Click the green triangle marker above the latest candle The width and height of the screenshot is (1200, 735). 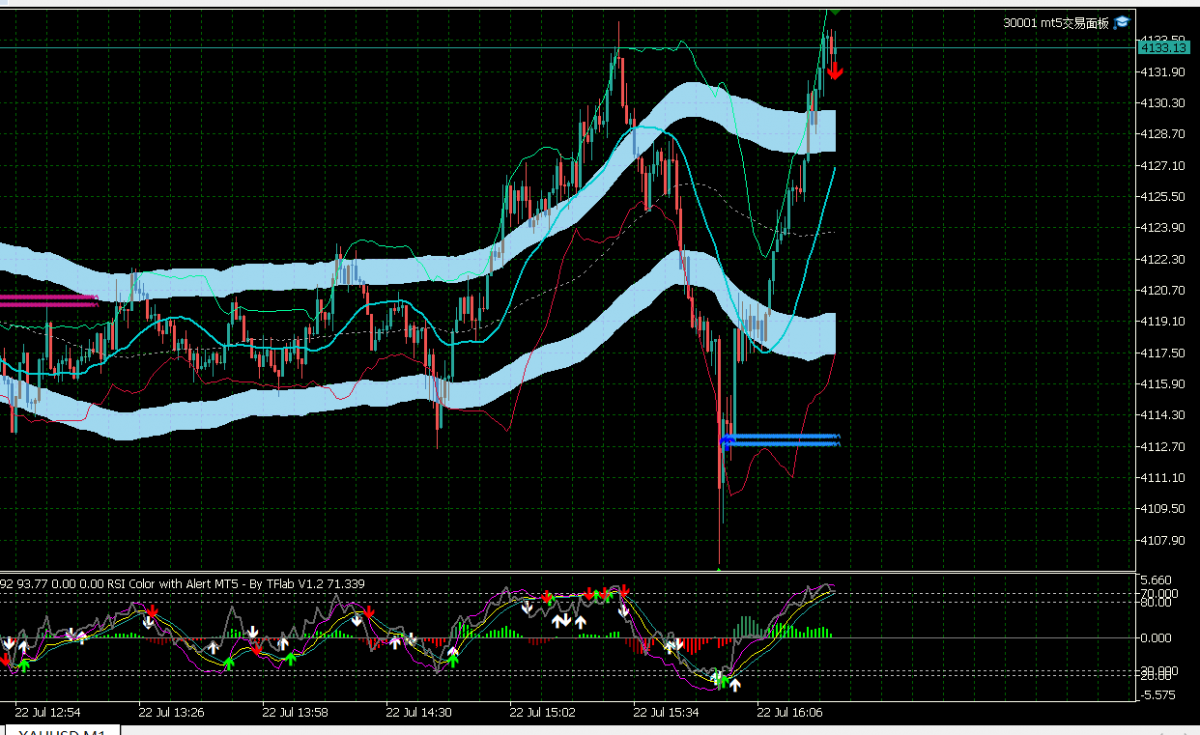tap(833, 11)
